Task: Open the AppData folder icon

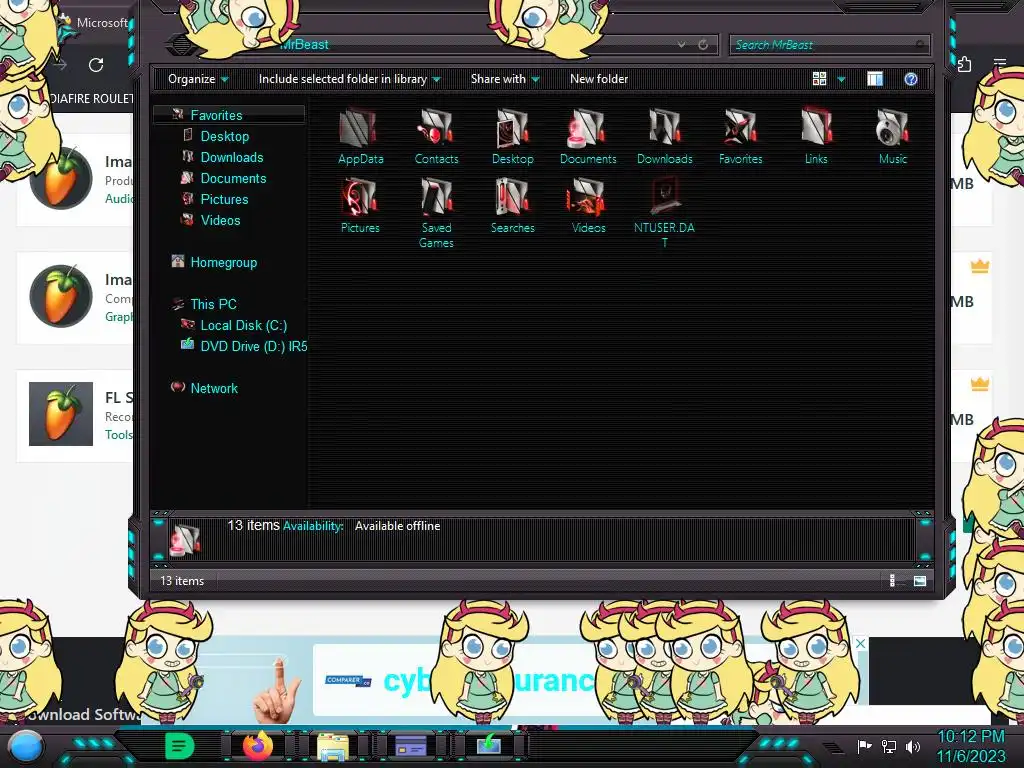Action: coord(360,127)
